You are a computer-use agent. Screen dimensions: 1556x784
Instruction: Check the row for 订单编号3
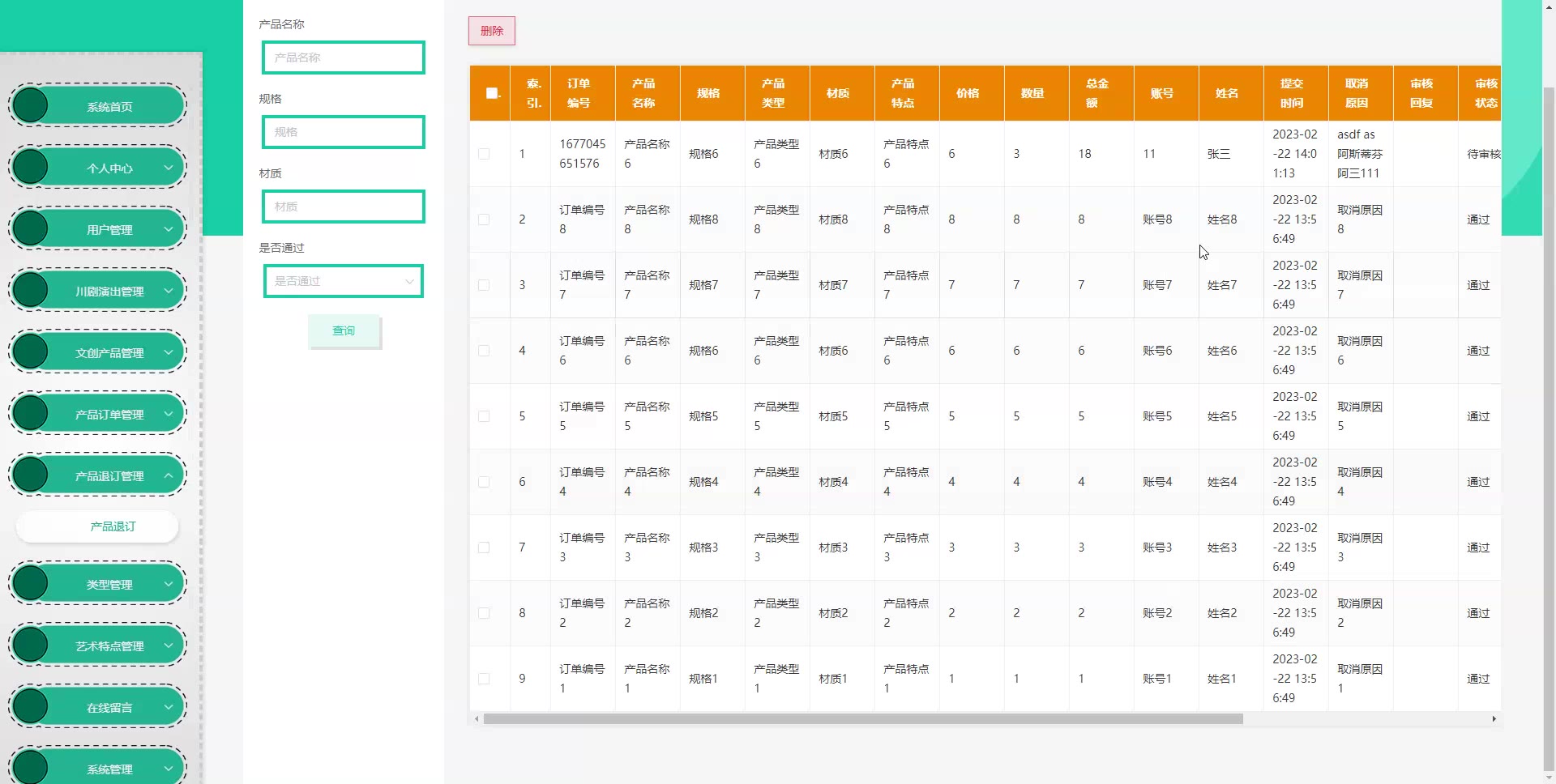[x=484, y=548]
